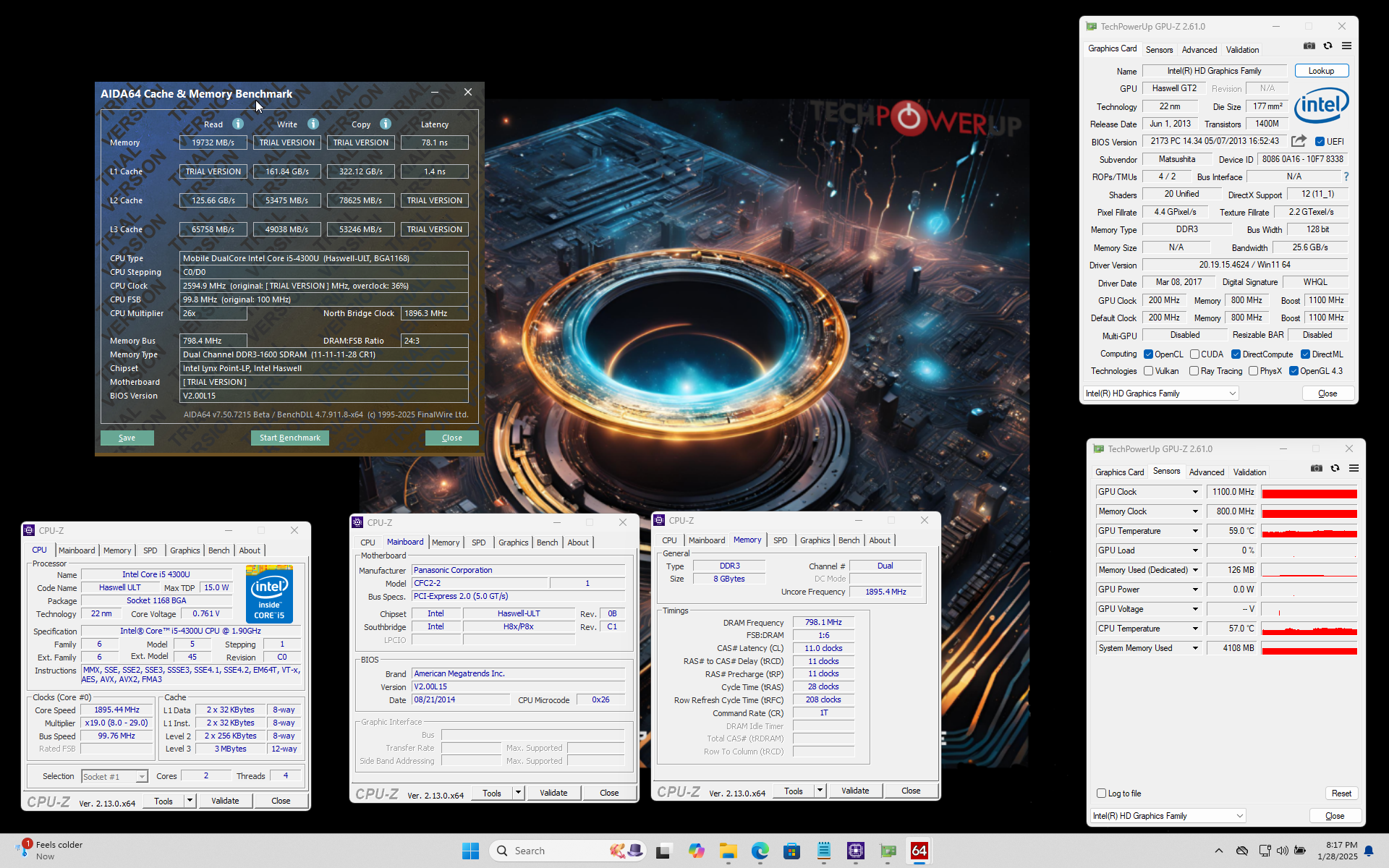The image size is (1389, 868).
Task: Expand the GPU Temperature sensor dropdown
Action: pos(1195,531)
